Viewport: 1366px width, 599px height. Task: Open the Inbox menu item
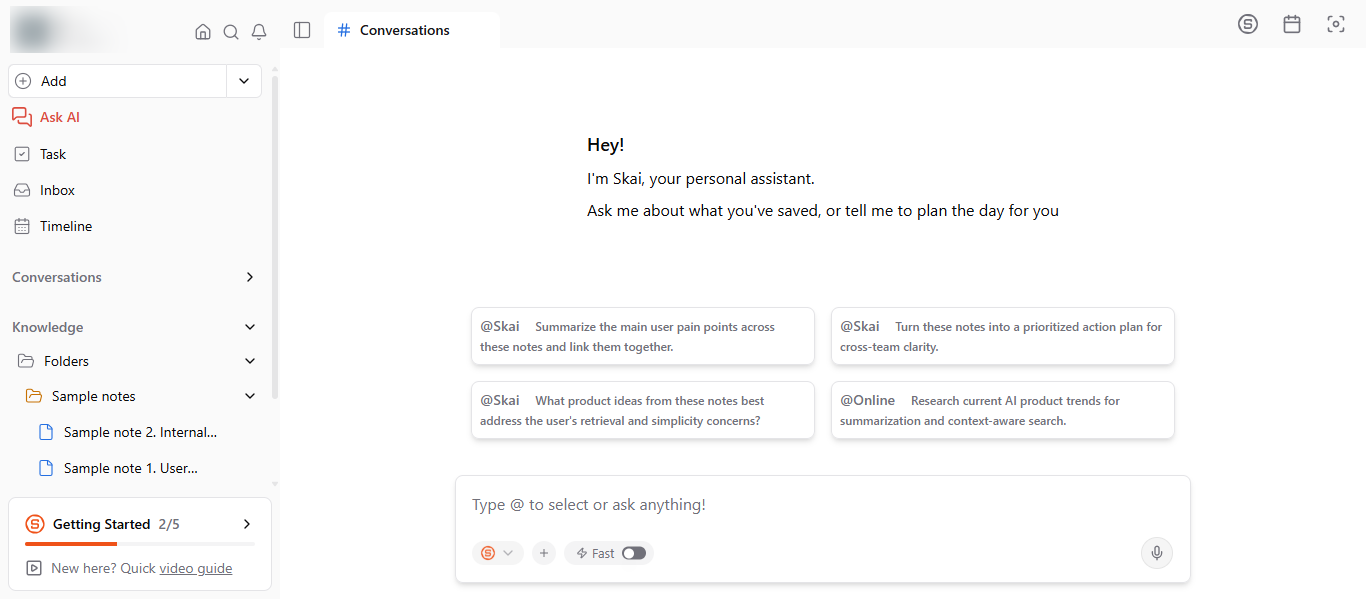(57, 190)
